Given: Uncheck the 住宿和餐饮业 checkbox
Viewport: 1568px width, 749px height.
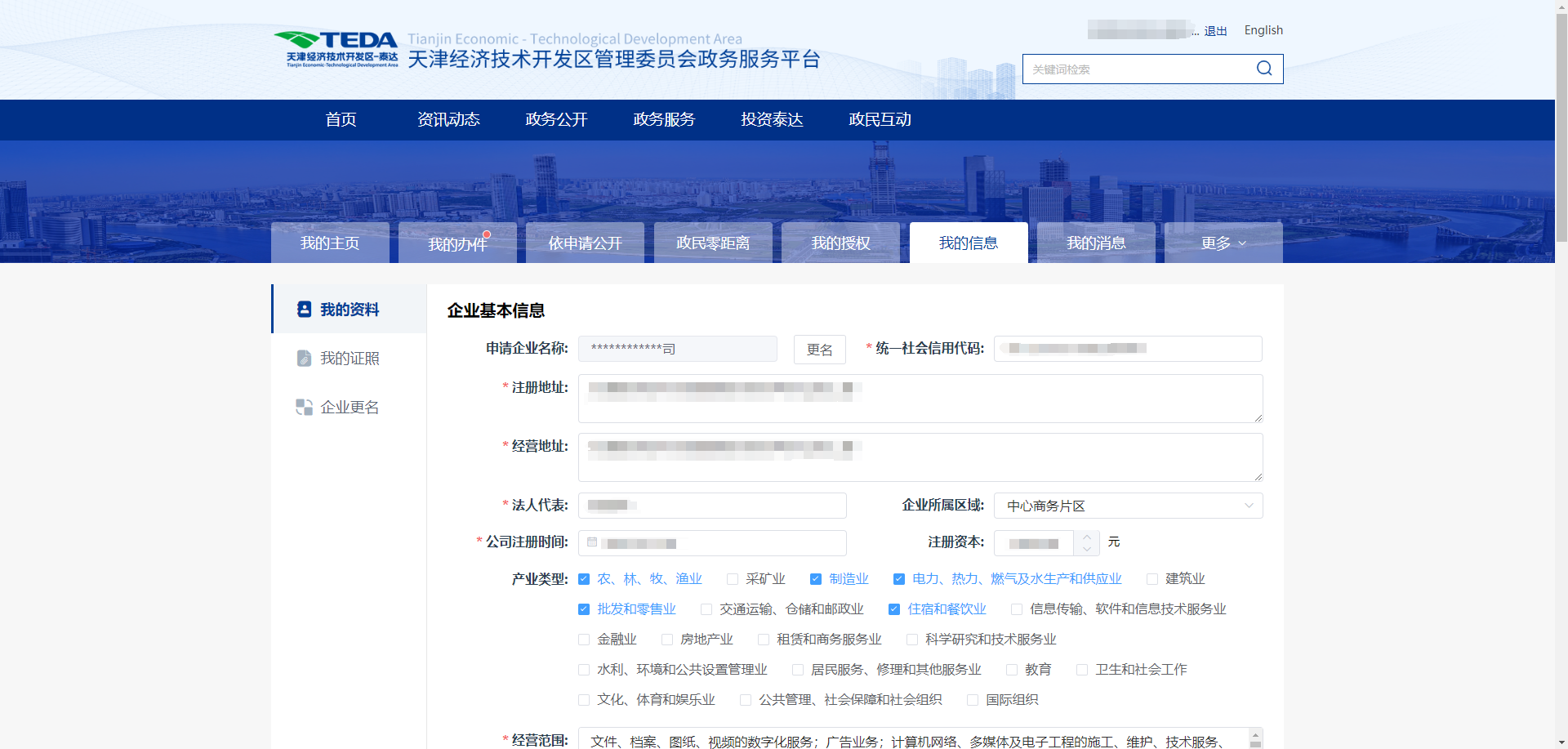Looking at the screenshot, I should tap(894, 609).
